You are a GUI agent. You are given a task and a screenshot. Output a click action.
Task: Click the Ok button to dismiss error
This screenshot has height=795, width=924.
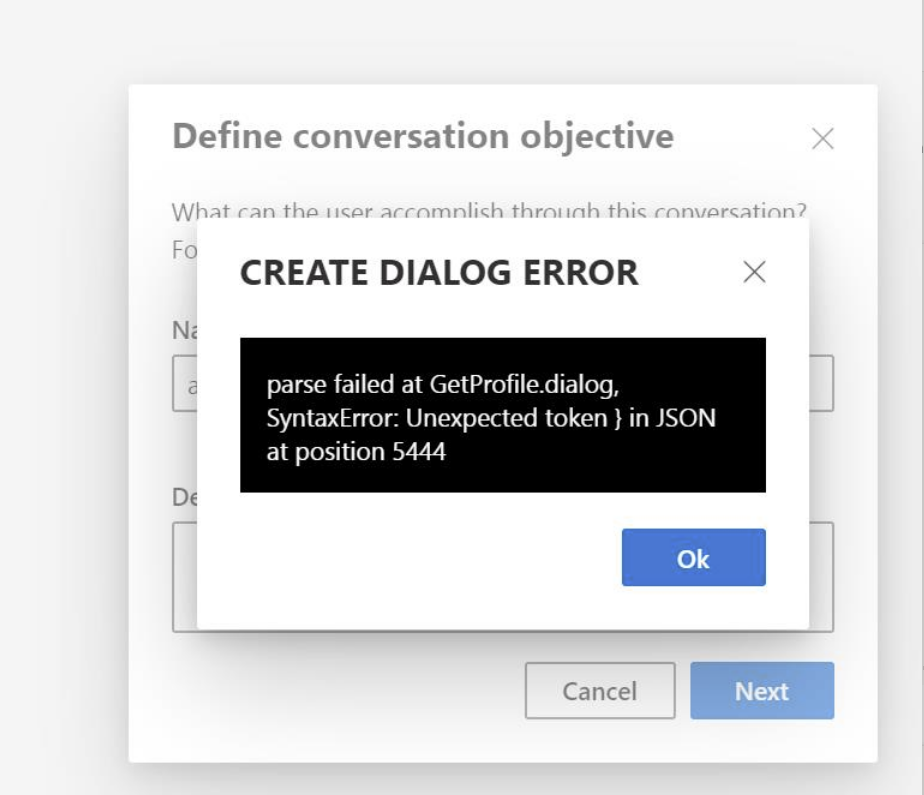693,557
